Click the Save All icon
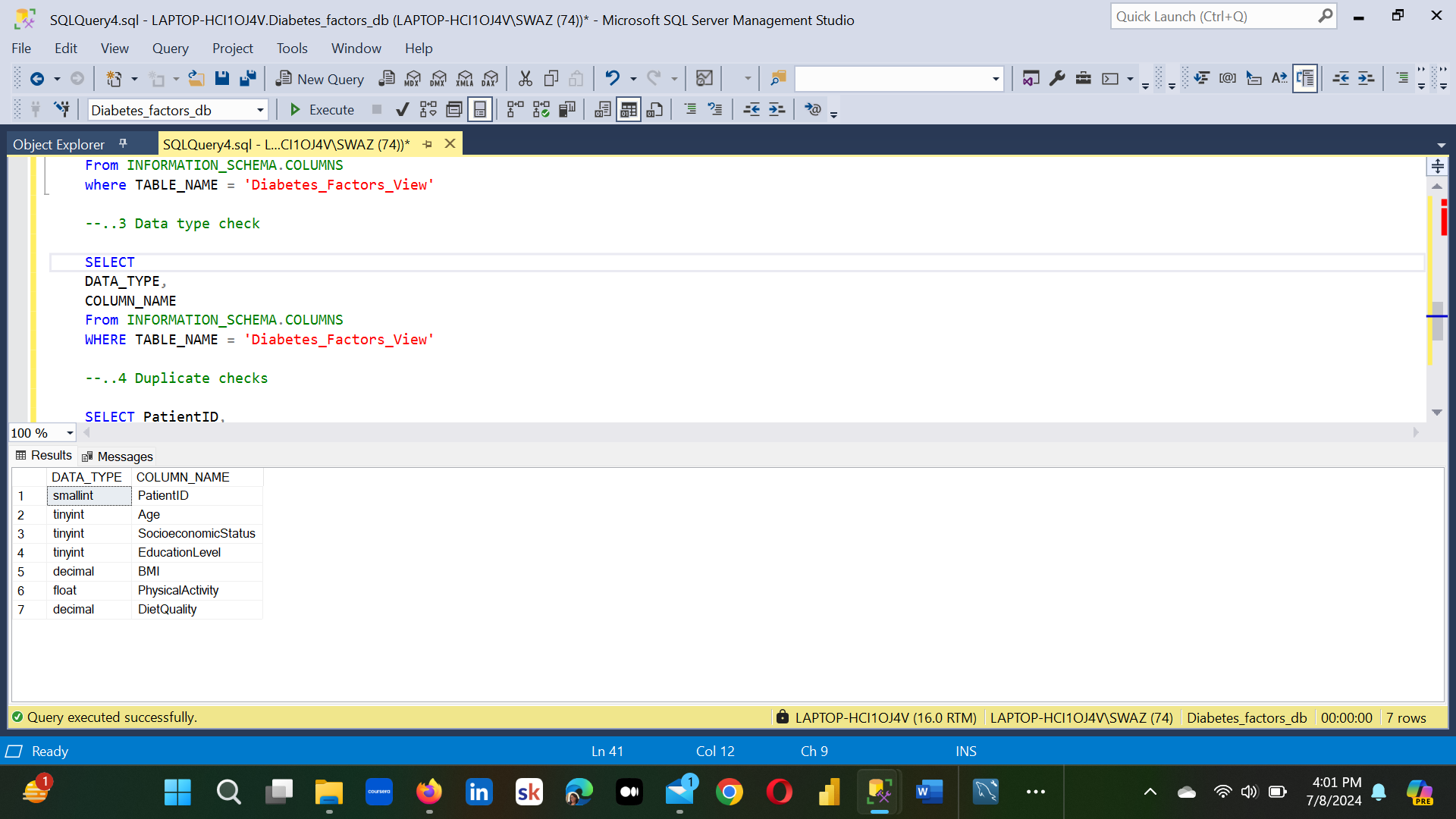Image resolution: width=1456 pixels, height=819 pixels. pyautogui.click(x=248, y=78)
